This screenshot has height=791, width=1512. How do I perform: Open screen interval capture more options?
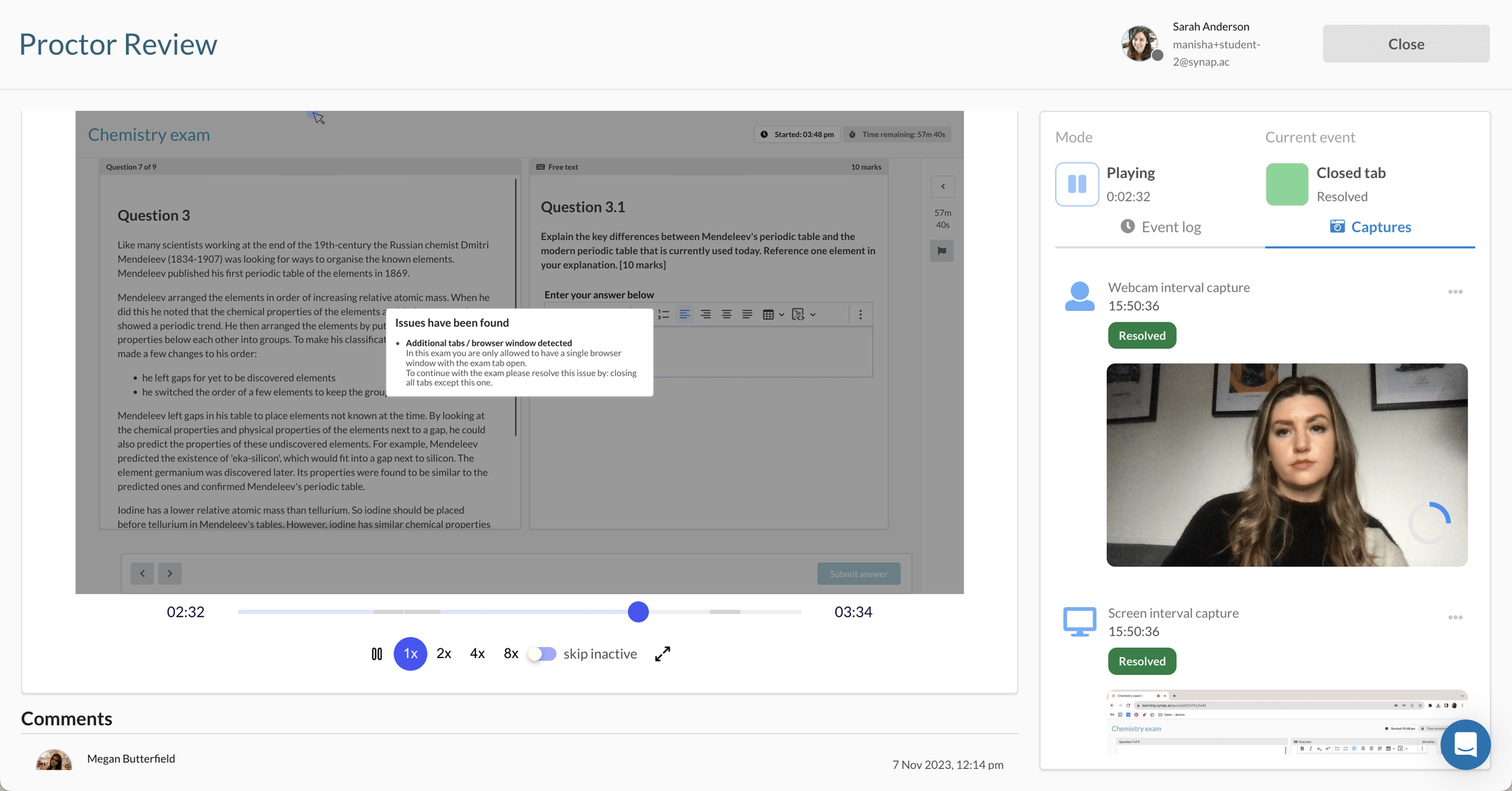click(x=1455, y=617)
